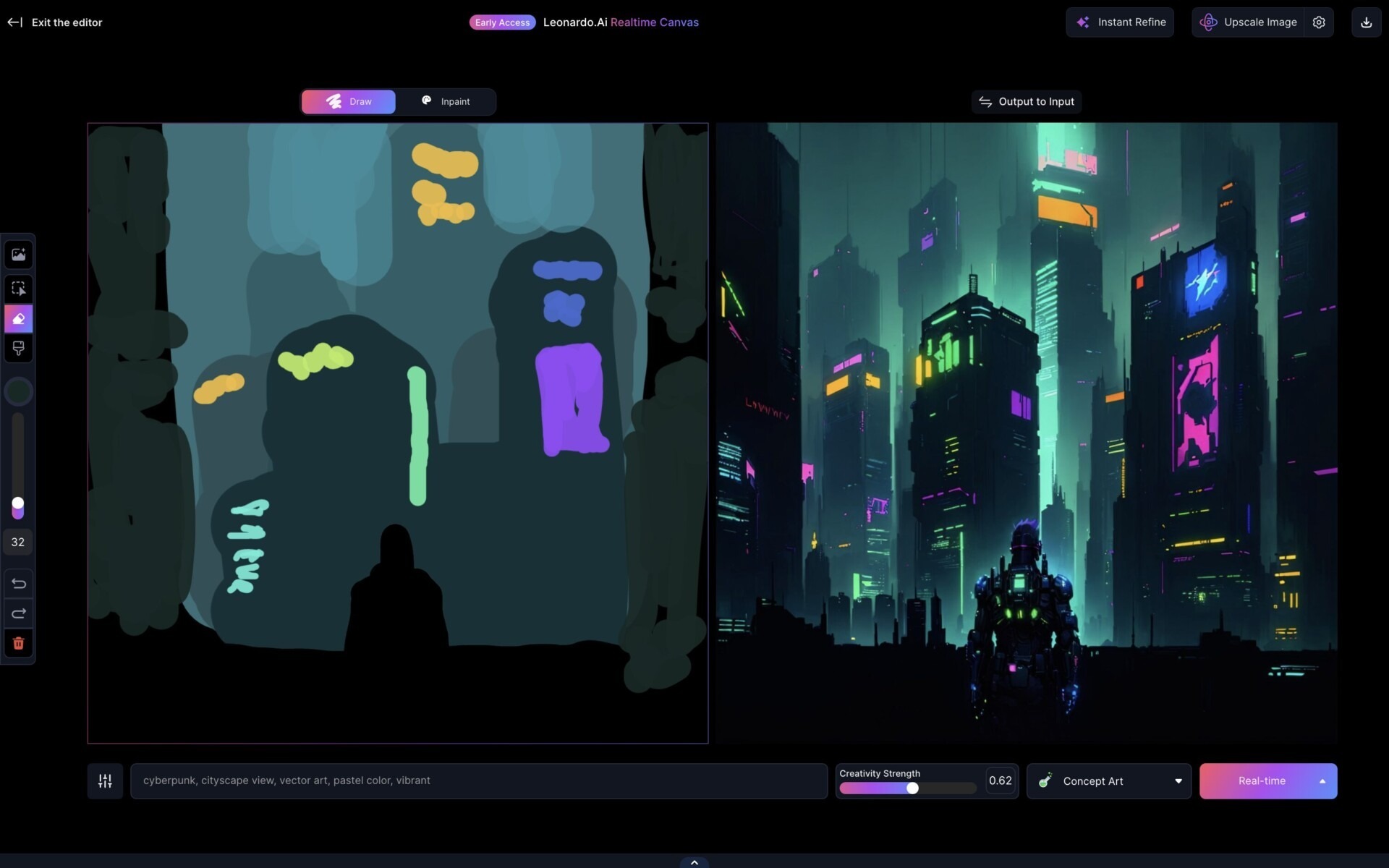Open the settings gear in the top bar
Image resolution: width=1389 pixels, height=868 pixels.
pyautogui.click(x=1319, y=22)
